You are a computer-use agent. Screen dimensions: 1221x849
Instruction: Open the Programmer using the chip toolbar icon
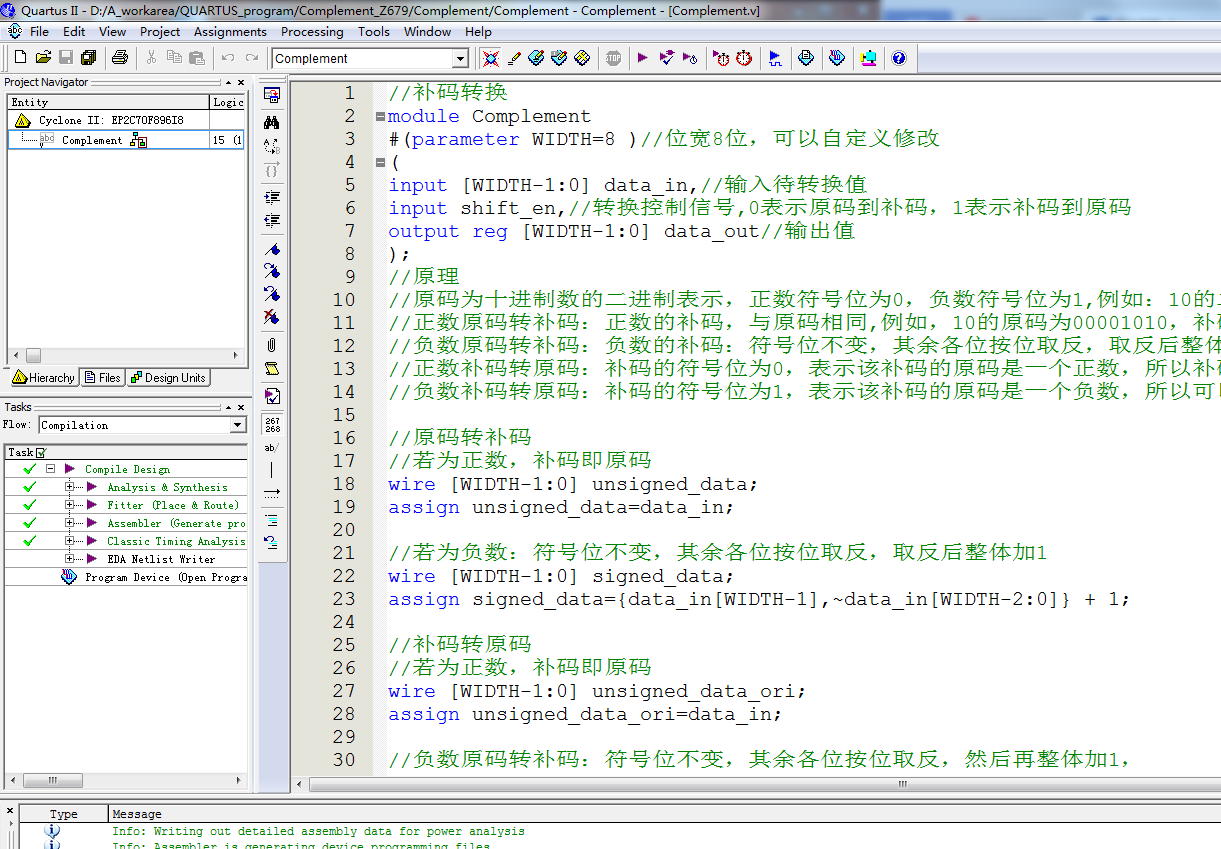click(868, 58)
